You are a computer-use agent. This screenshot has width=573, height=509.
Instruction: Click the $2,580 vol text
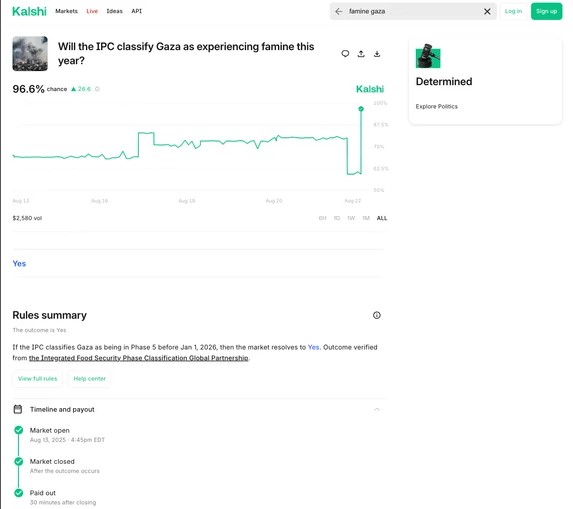click(27, 218)
